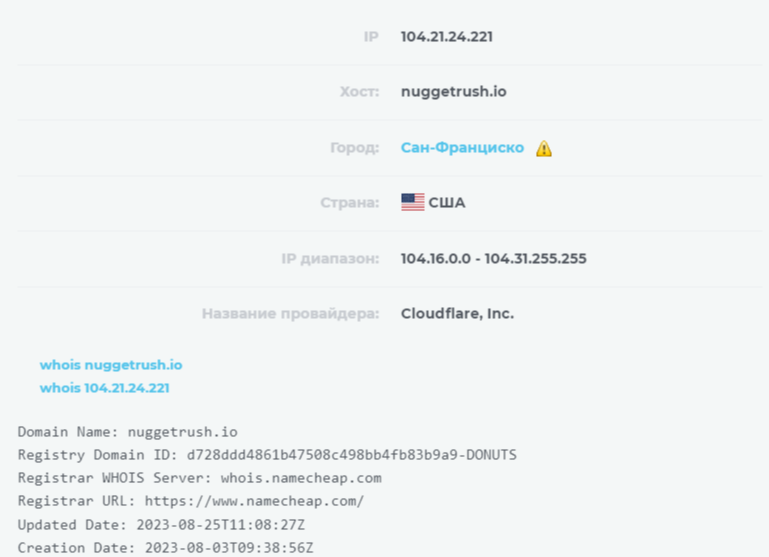Click the warning triangle icon beside Сан-Франциско
The height and width of the screenshot is (557, 769).
pyautogui.click(x=544, y=149)
